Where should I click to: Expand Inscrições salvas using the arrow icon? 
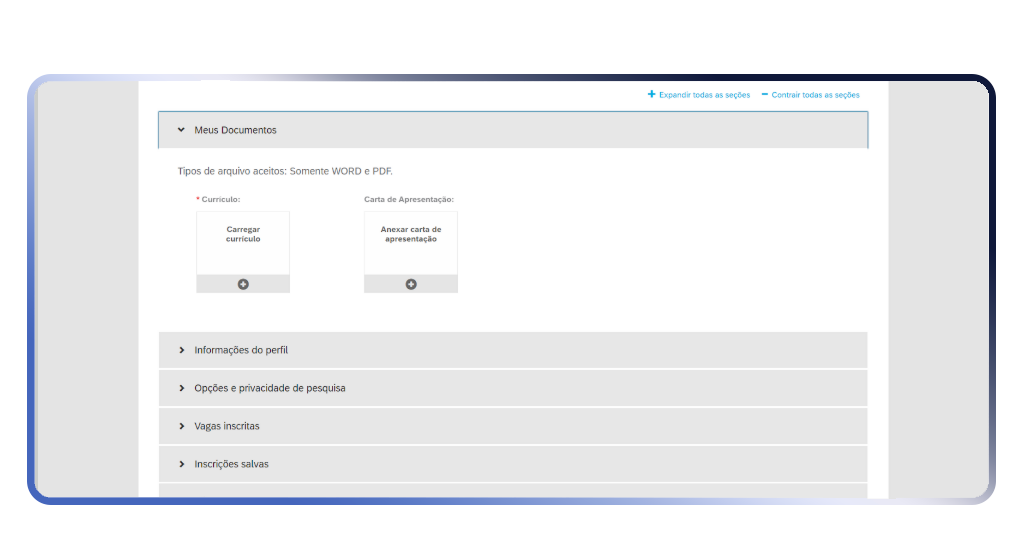(x=181, y=464)
